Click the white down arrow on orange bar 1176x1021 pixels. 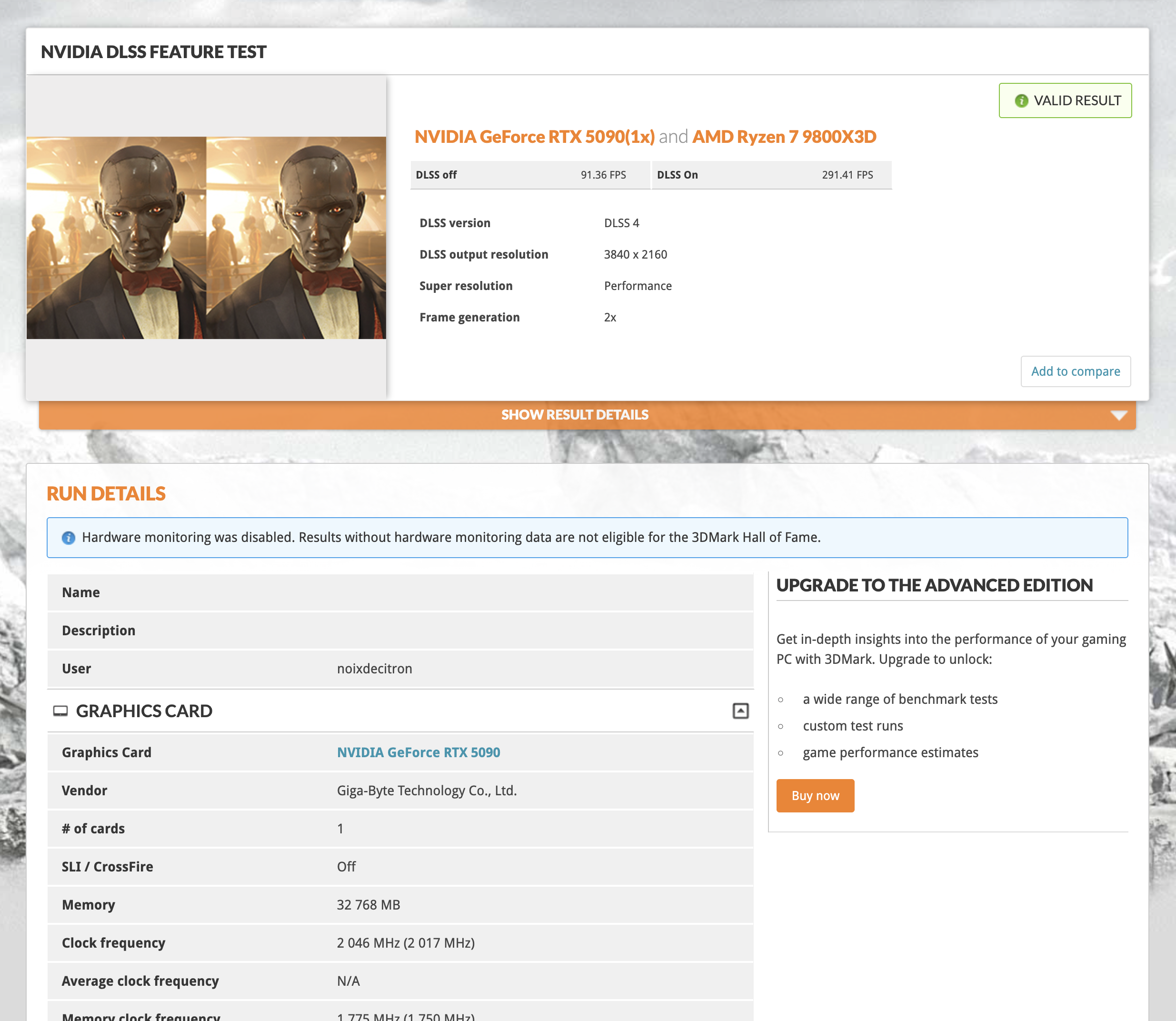click(1118, 415)
